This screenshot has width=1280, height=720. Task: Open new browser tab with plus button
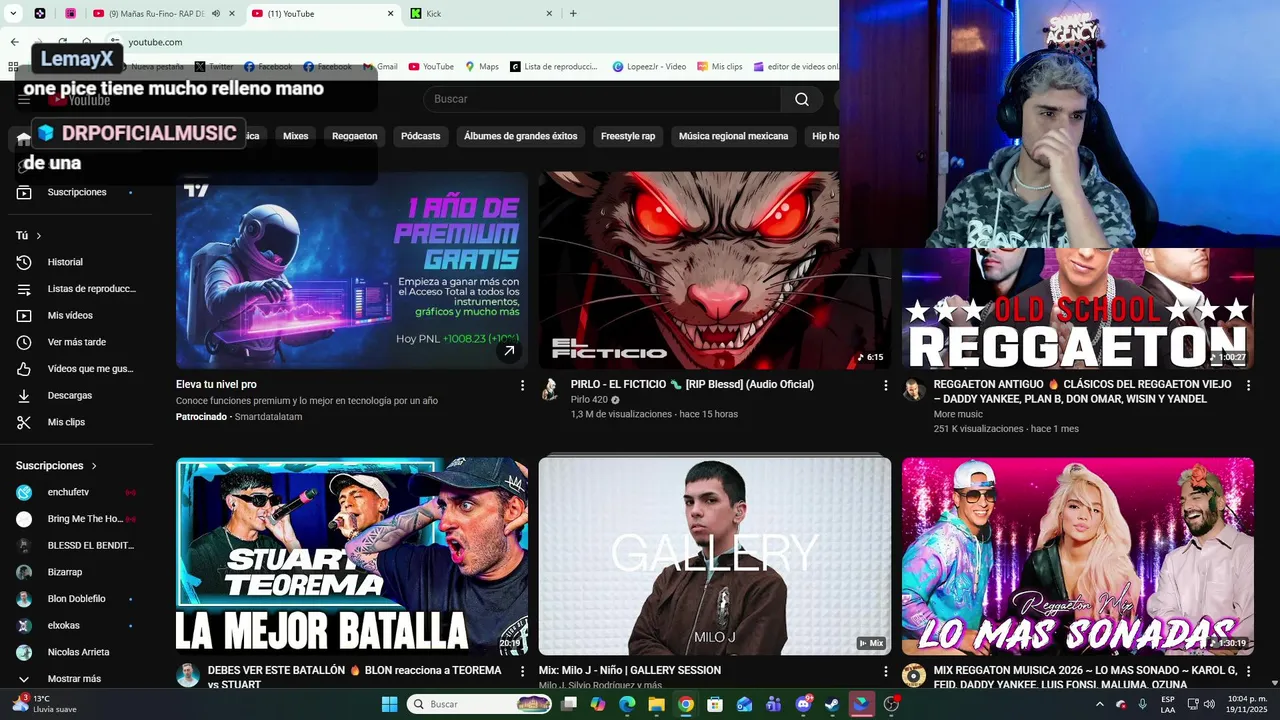[x=573, y=13]
